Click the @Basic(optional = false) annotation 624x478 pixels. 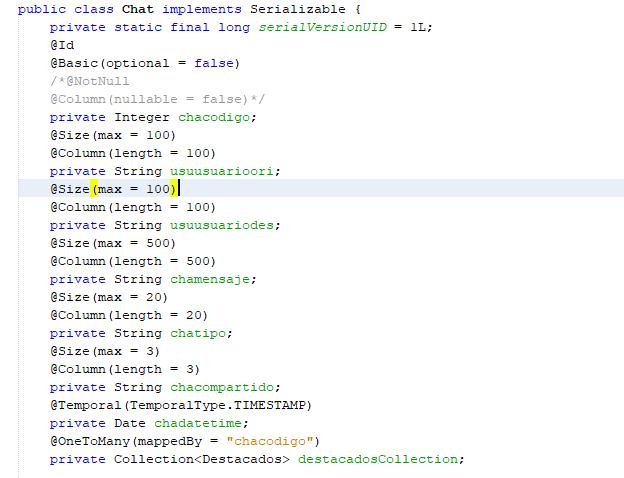pos(145,63)
